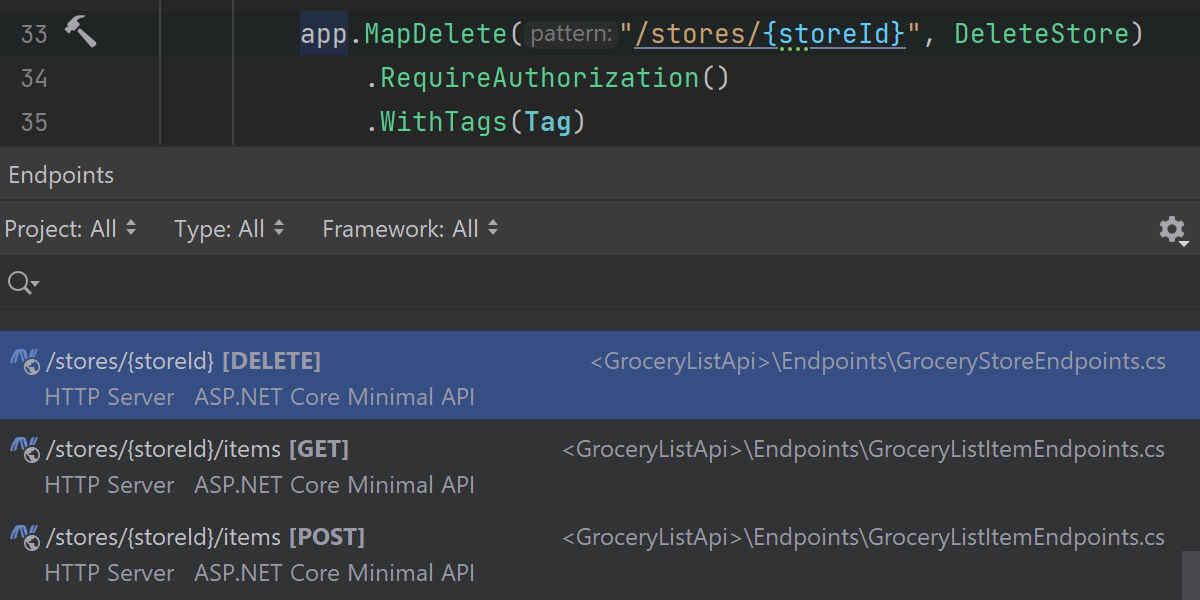Viewport: 1200px width, 600px height.
Task: Click the DeleteStore handler in code
Action: click(x=1040, y=35)
